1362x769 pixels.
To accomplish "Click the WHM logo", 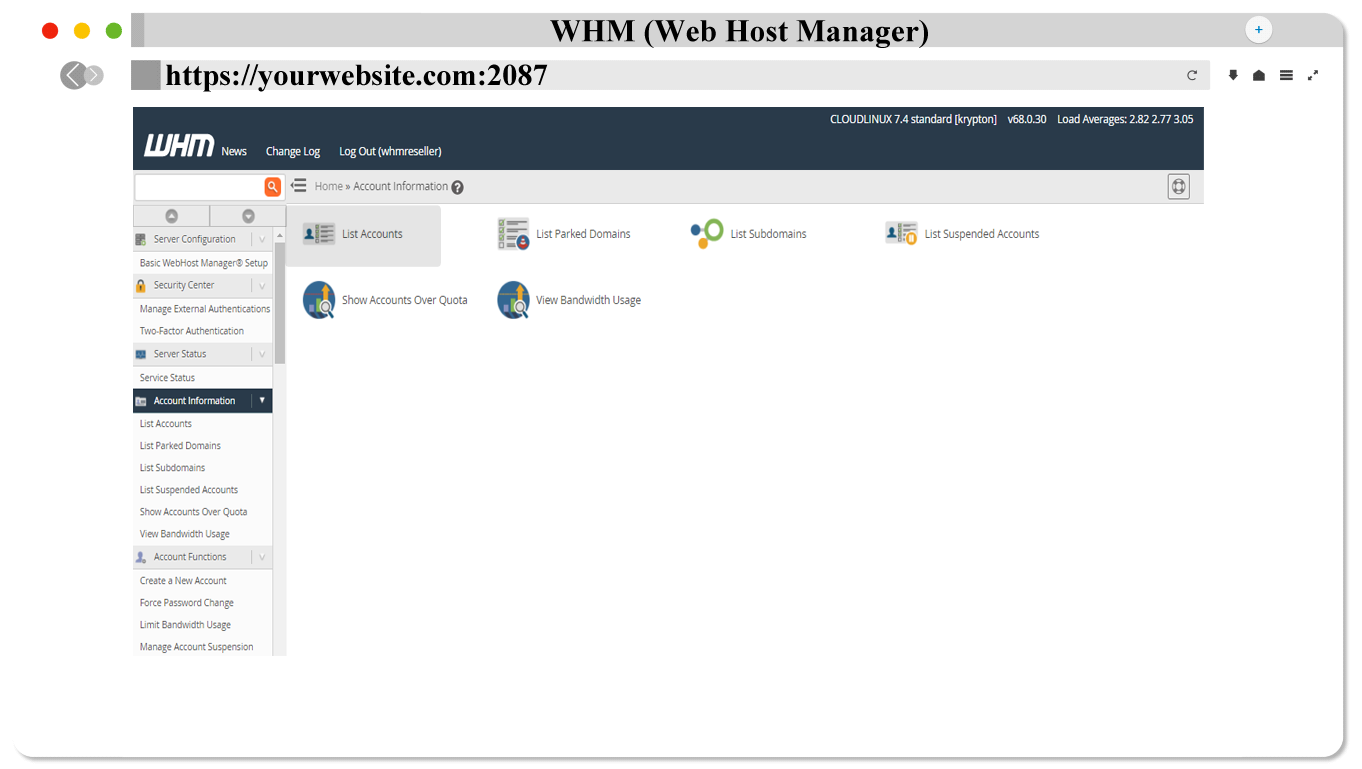I will tap(179, 146).
